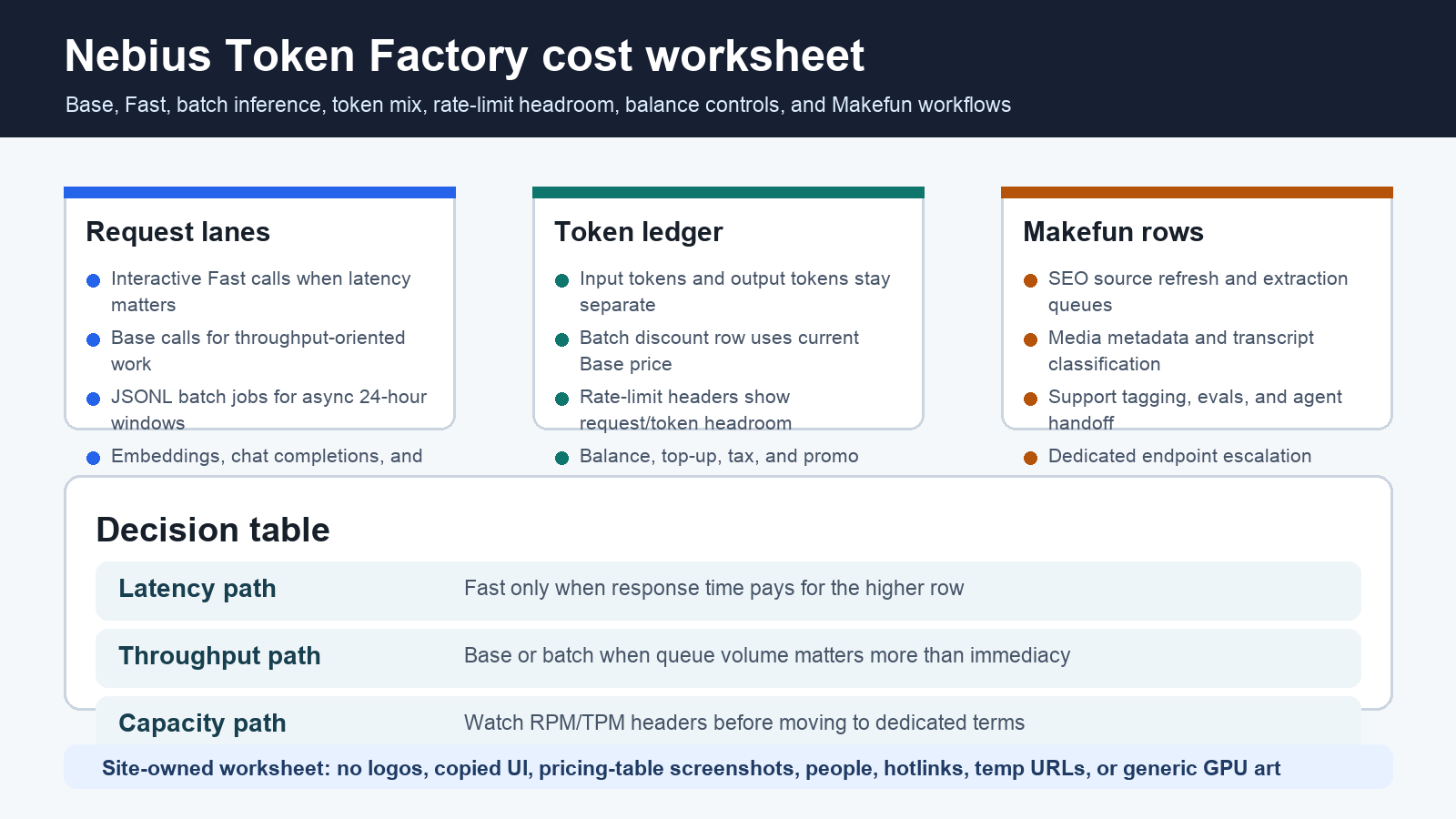Click blue bullet beside 'Embeddings, chat completions'
Viewport: 1456px width, 819px height.
tap(93, 458)
